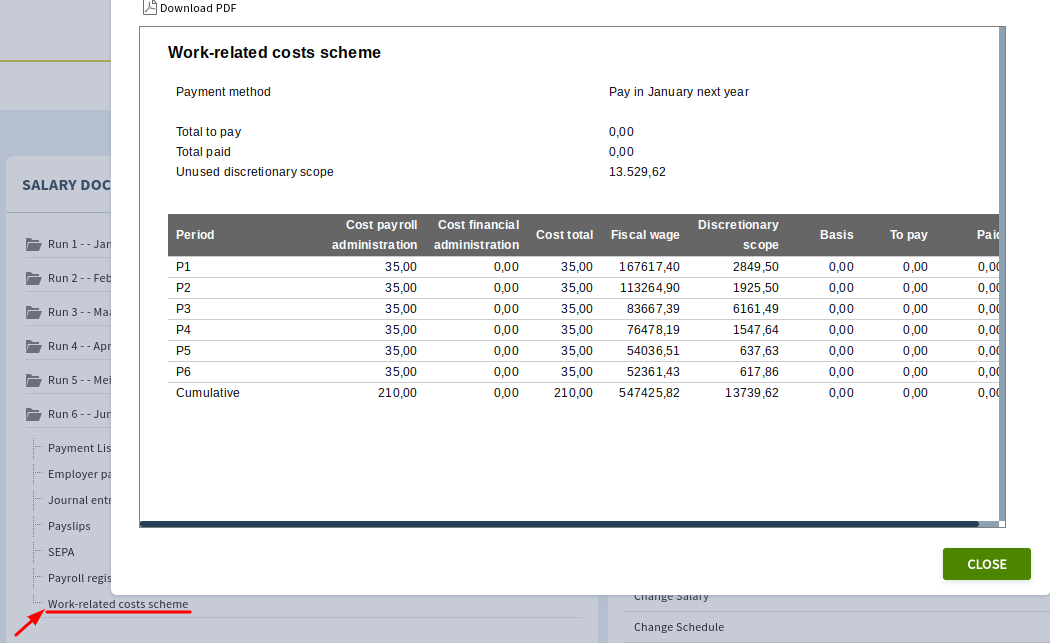
Task: Click the Discretionary scope column header
Action: [738, 235]
